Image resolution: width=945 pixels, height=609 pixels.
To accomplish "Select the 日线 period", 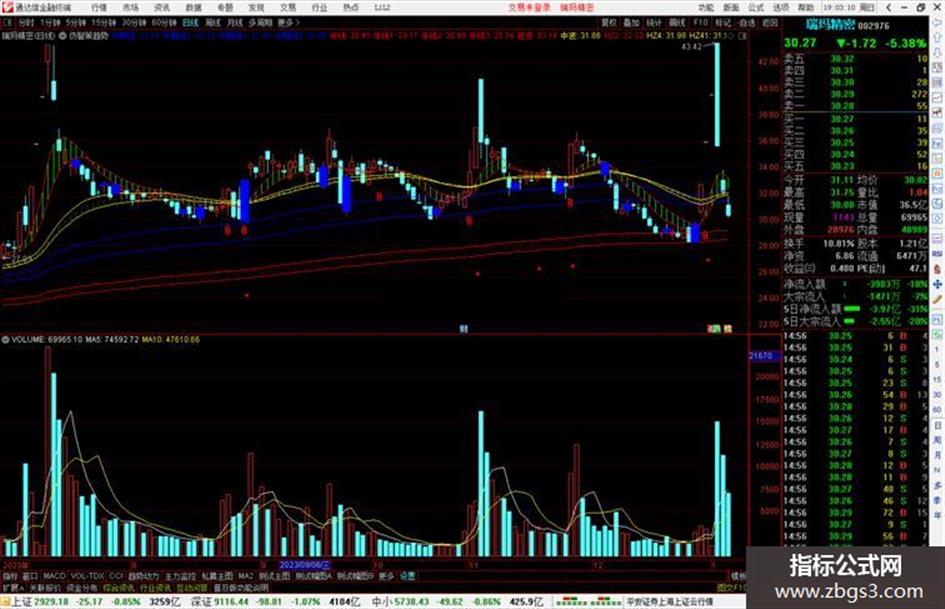I will [x=190, y=23].
